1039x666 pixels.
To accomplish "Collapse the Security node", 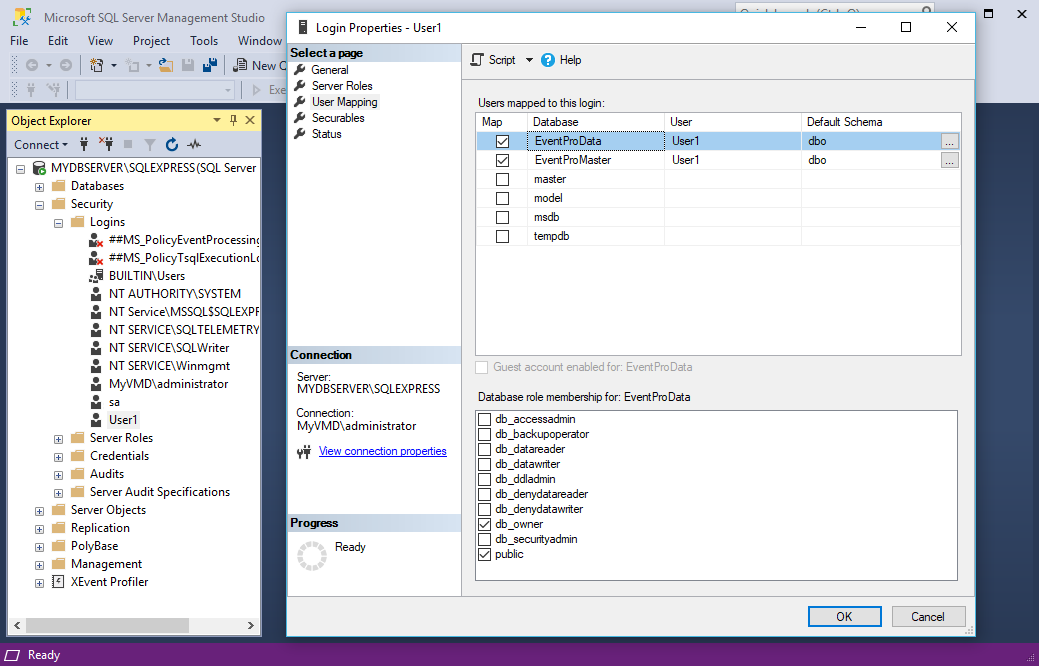I will tap(39, 205).
